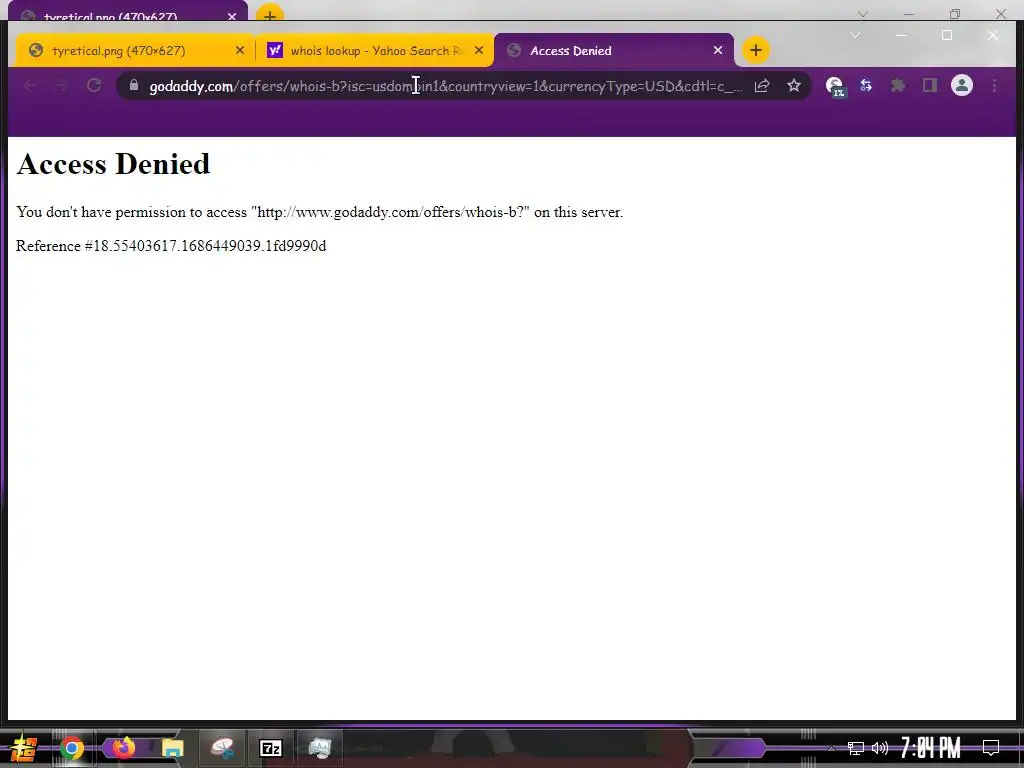Restore down the background Chrome window
The height and width of the screenshot is (768, 1024).
click(x=955, y=14)
